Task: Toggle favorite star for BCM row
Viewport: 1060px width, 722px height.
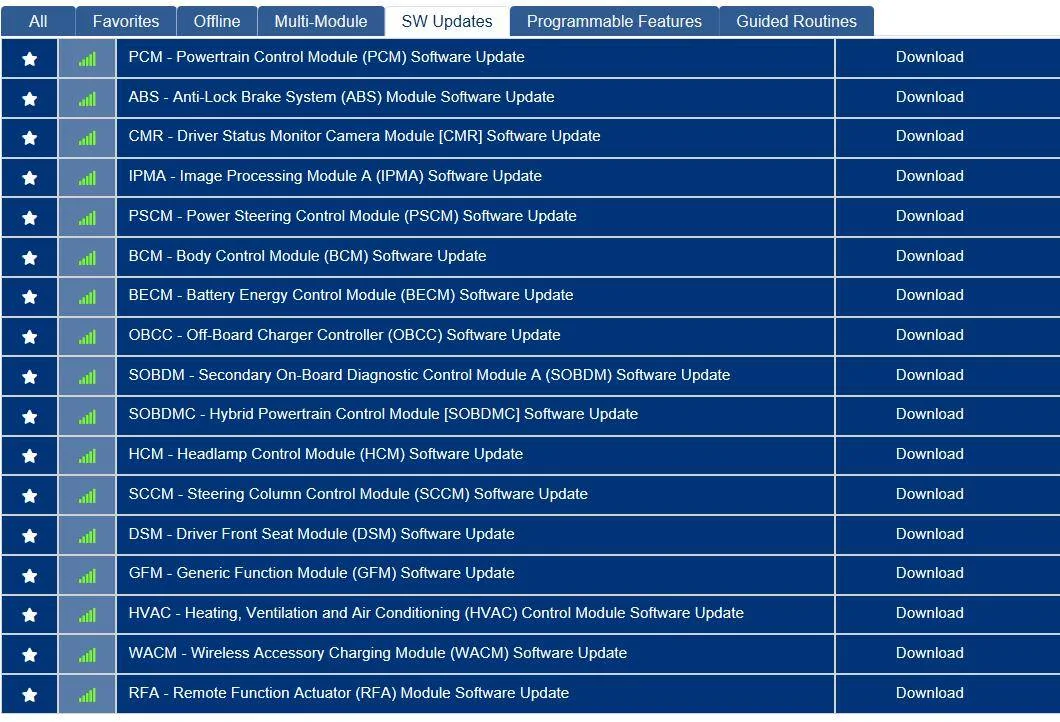Action: [29, 258]
